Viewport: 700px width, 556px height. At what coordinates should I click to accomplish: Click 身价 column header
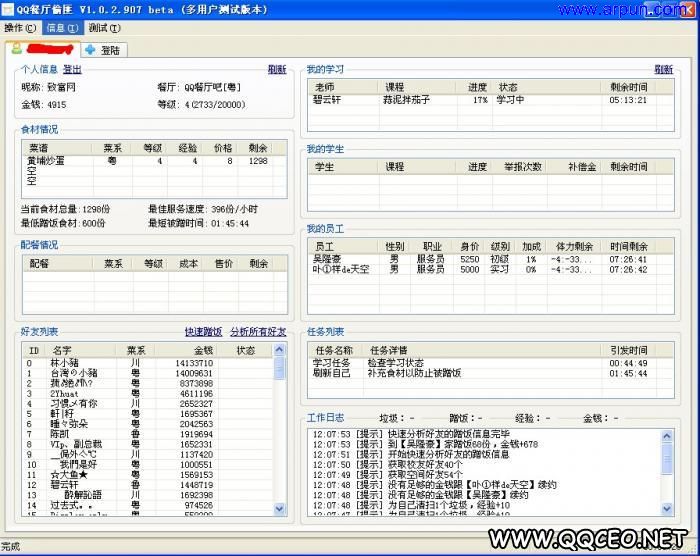pos(469,247)
